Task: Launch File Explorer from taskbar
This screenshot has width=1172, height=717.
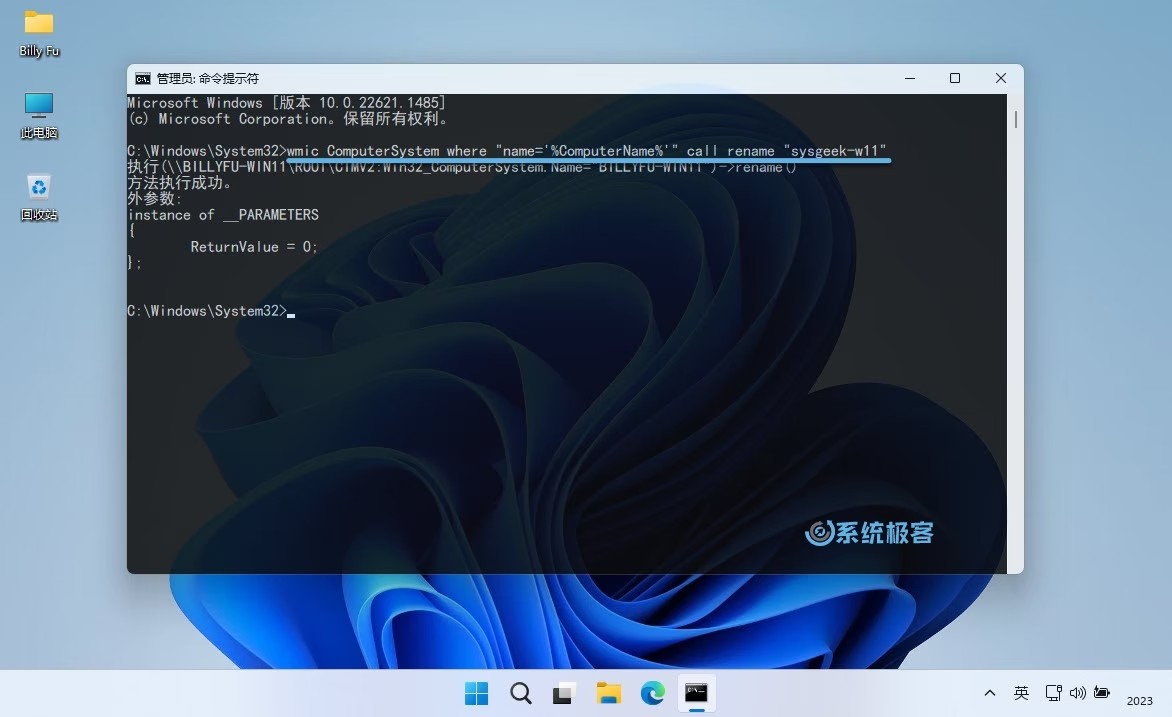Action: (608, 693)
